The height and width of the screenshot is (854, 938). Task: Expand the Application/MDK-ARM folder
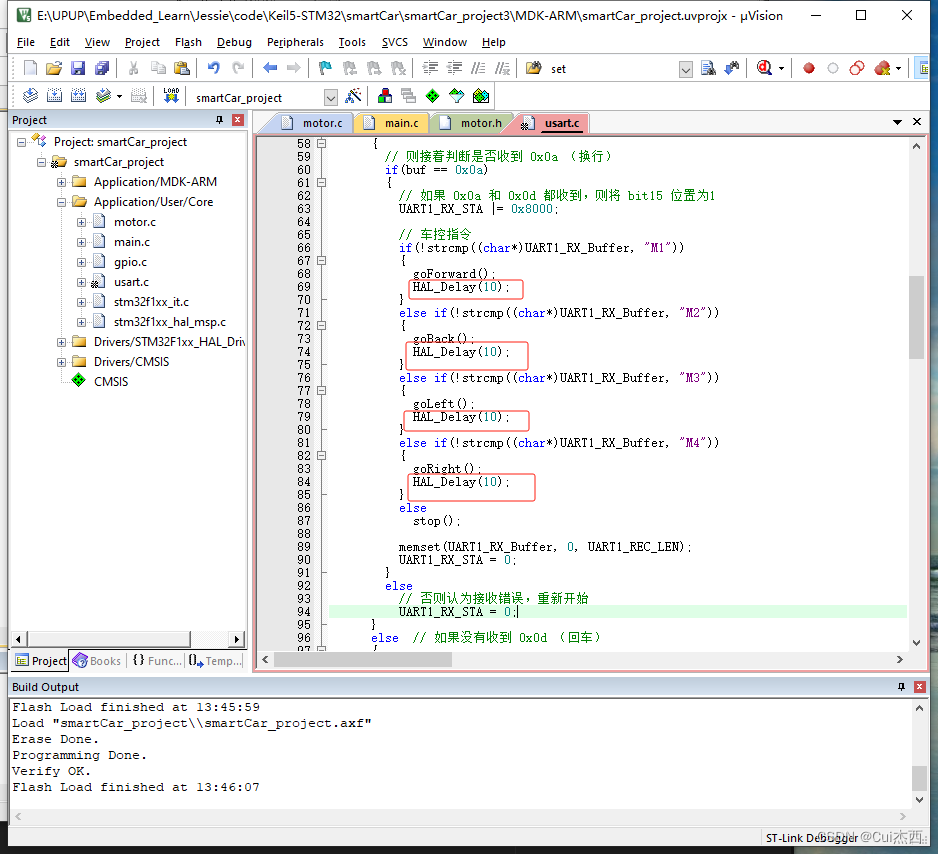tap(61, 182)
